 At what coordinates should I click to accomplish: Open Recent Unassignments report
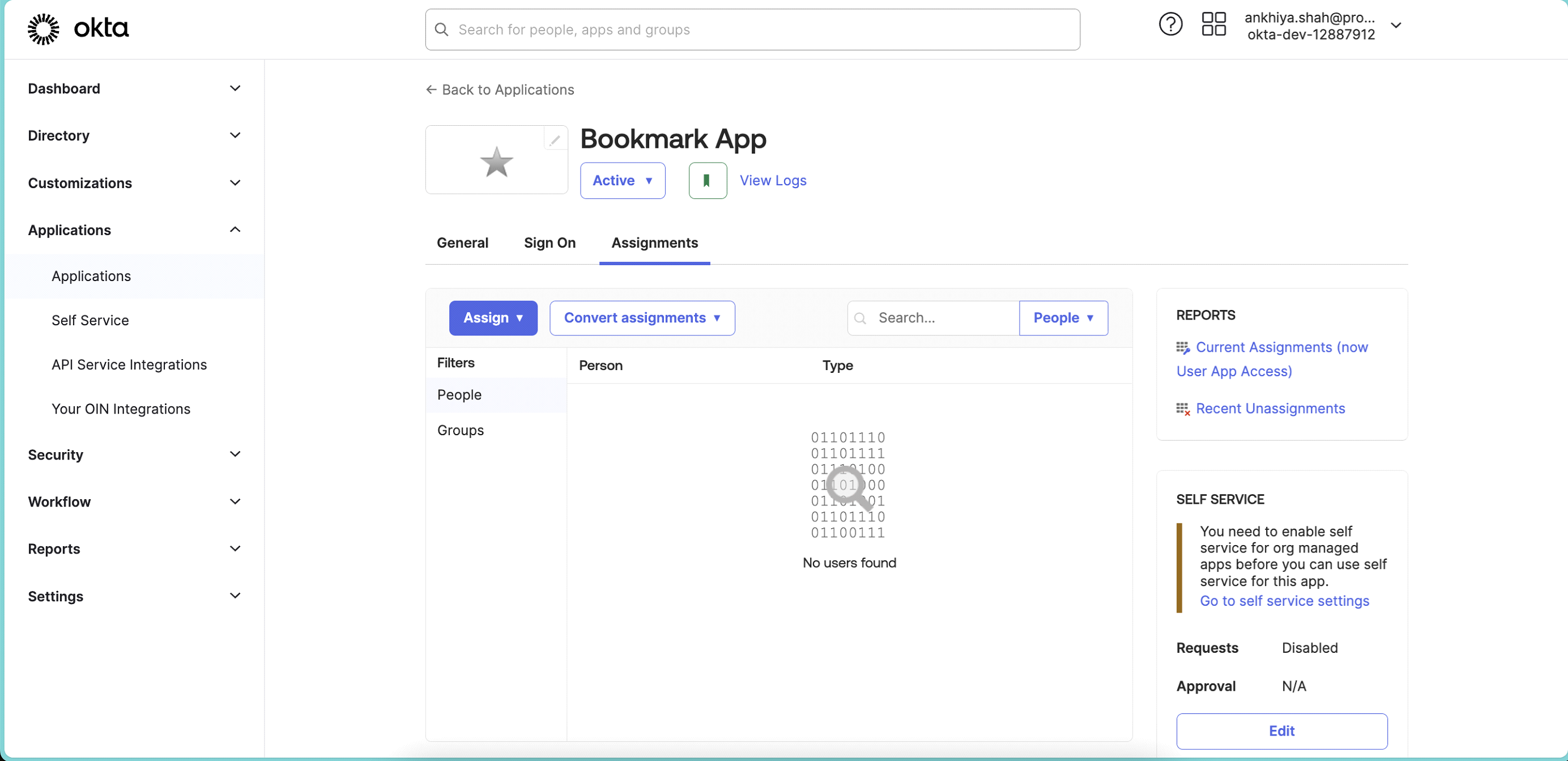1271,409
